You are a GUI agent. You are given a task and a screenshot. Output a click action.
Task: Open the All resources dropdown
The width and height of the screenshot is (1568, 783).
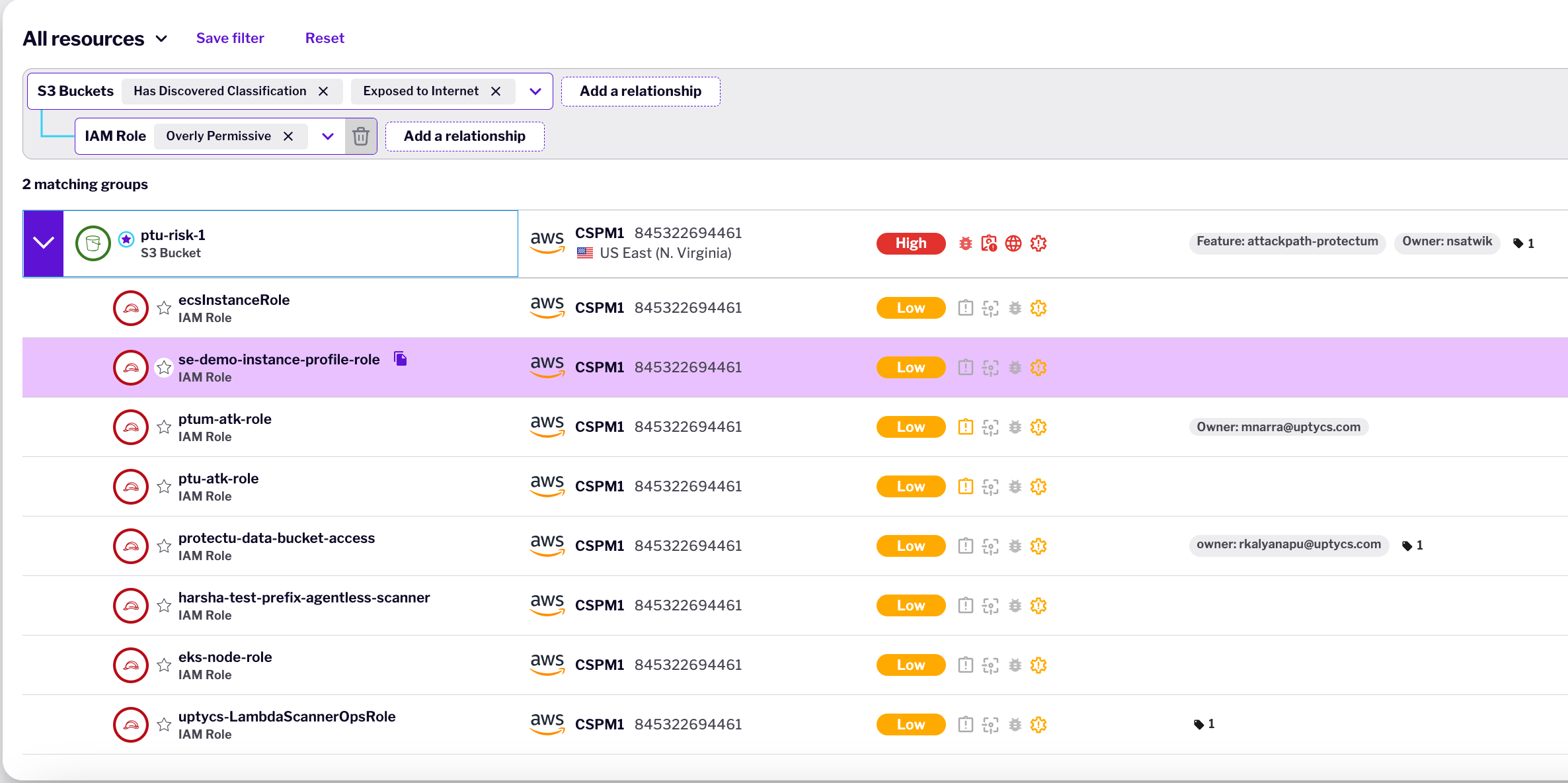point(161,38)
